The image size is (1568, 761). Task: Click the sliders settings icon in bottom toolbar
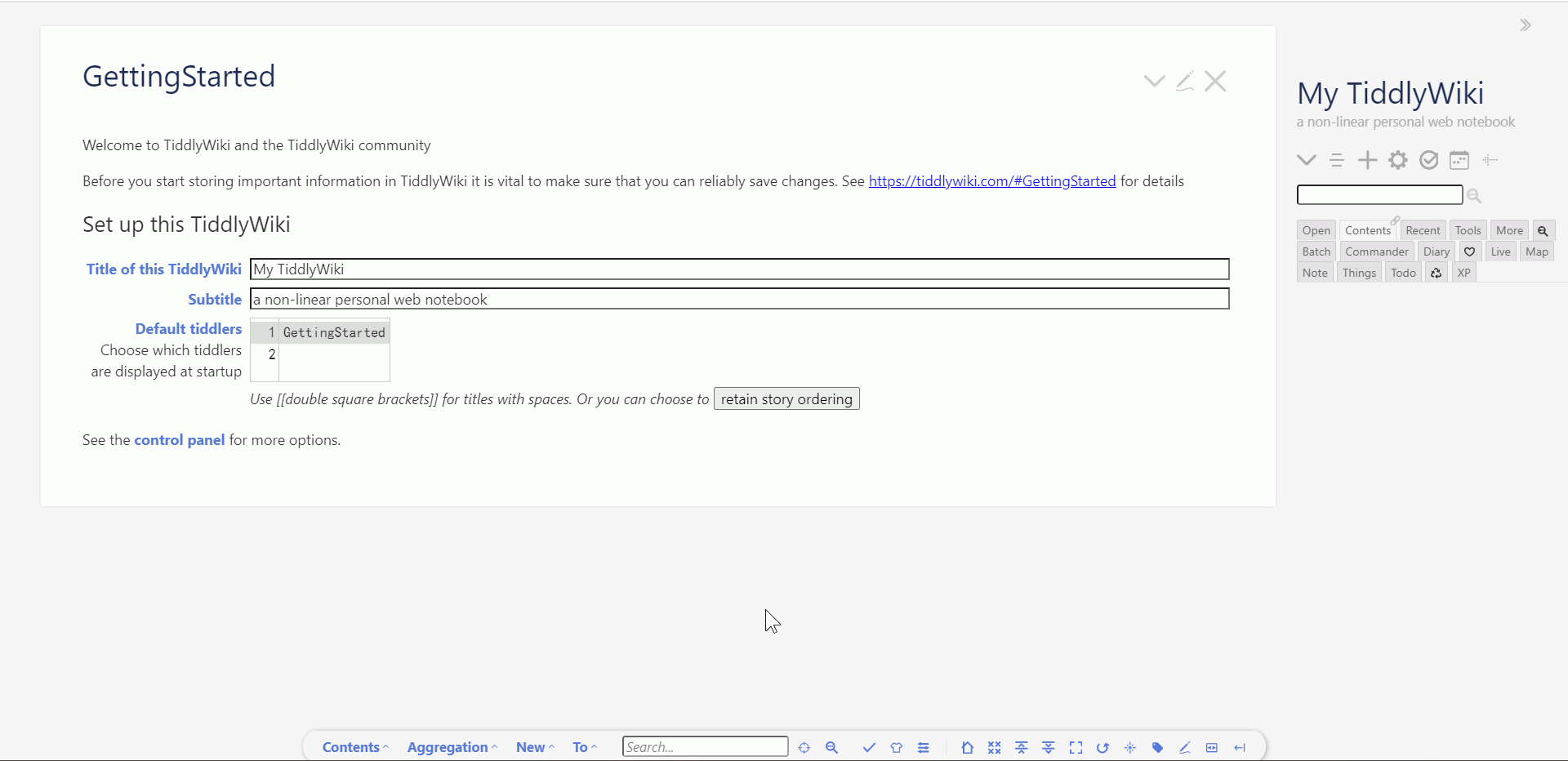(x=923, y=747)
